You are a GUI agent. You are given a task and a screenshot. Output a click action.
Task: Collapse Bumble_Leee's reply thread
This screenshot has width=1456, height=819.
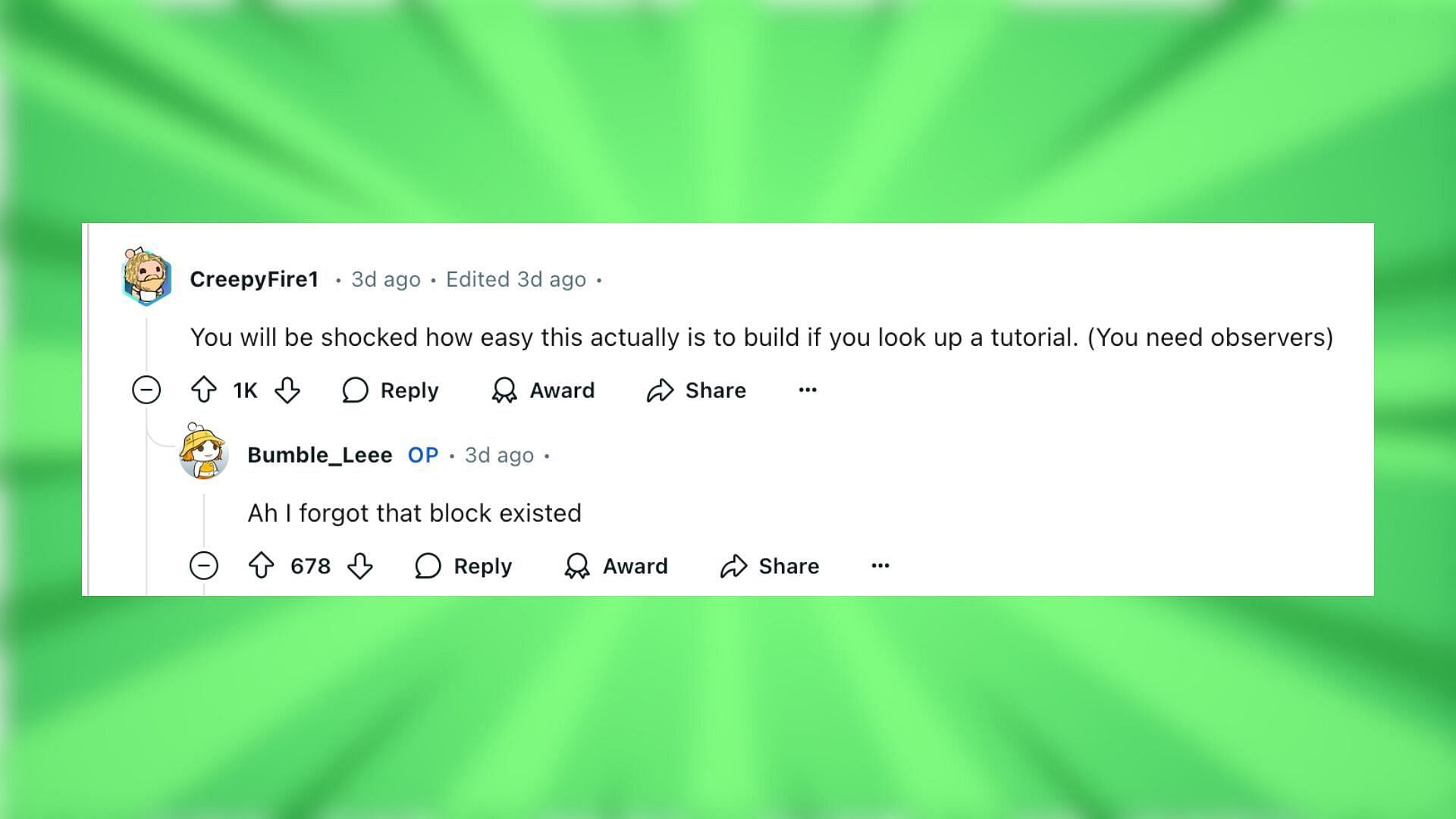click(205, 565)
